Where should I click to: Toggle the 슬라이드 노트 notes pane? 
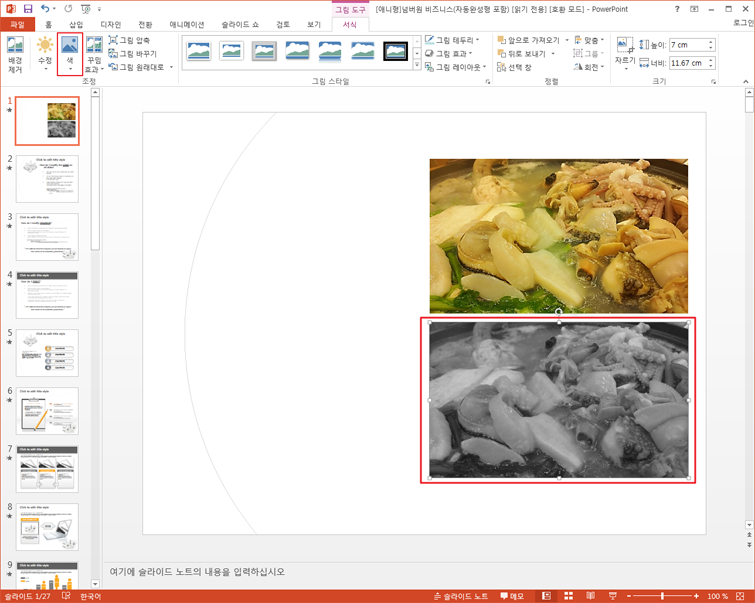(x=461, y=596)
